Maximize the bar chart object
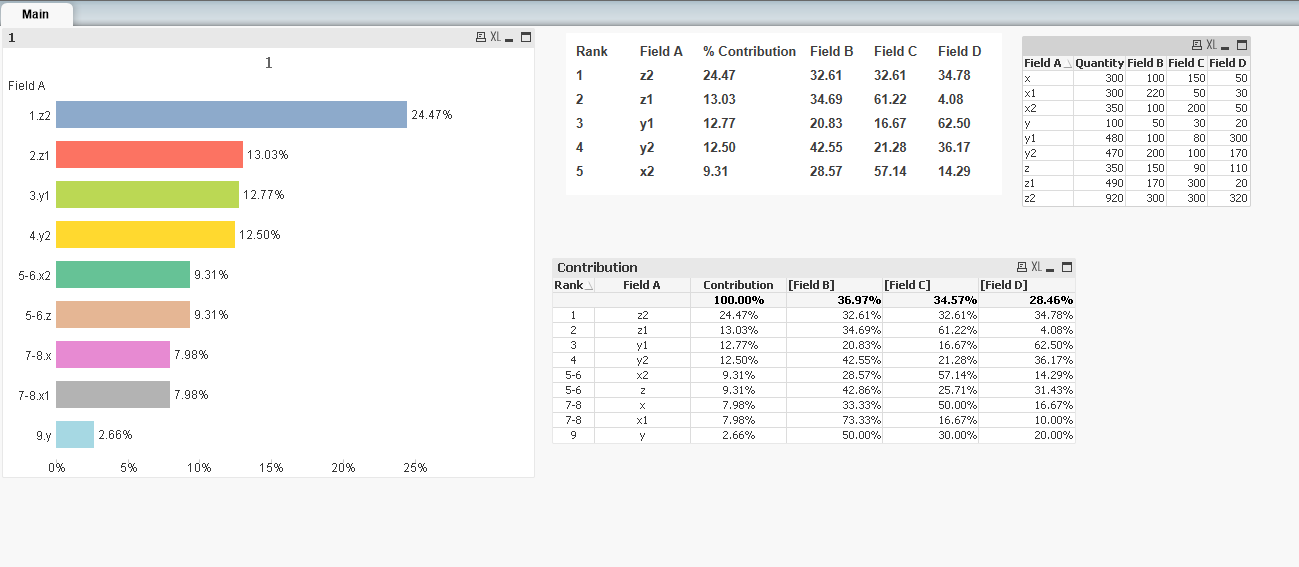Screen dimensions: 1299x567 (525, 37)
